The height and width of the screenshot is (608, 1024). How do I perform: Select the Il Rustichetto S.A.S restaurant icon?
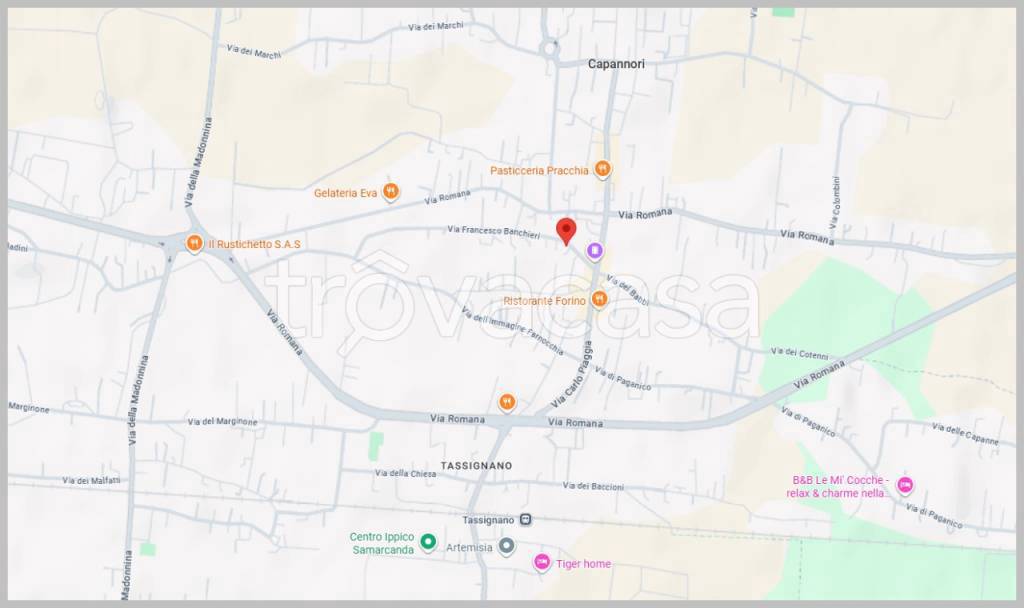193,243
